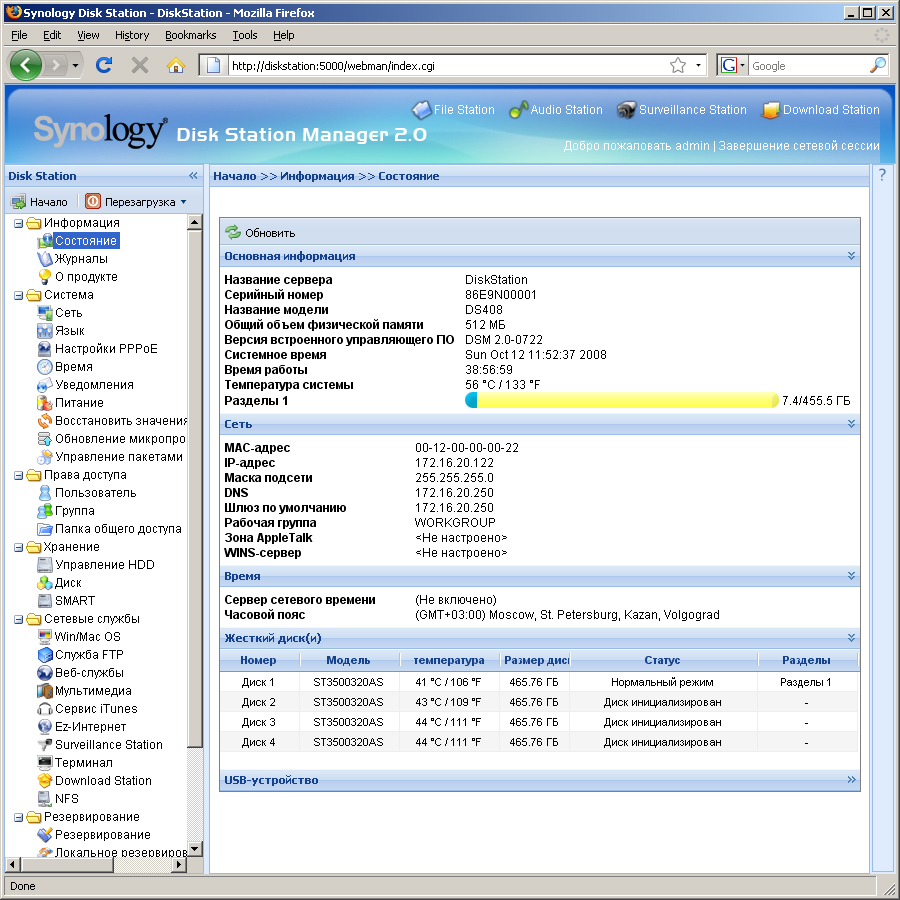This screenshot has height=900, width=900.
Task: Open Download Station icon in header
Action: [770, 110]
